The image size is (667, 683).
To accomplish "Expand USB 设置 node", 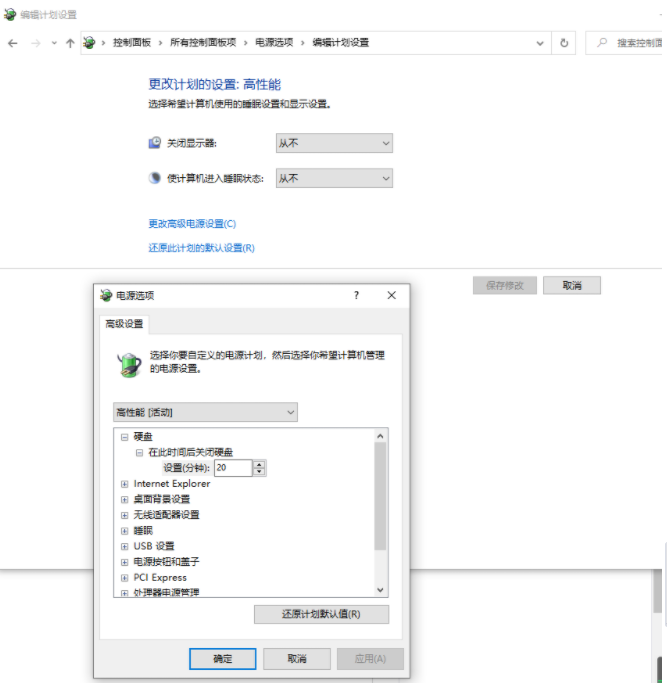I will 125,546.
